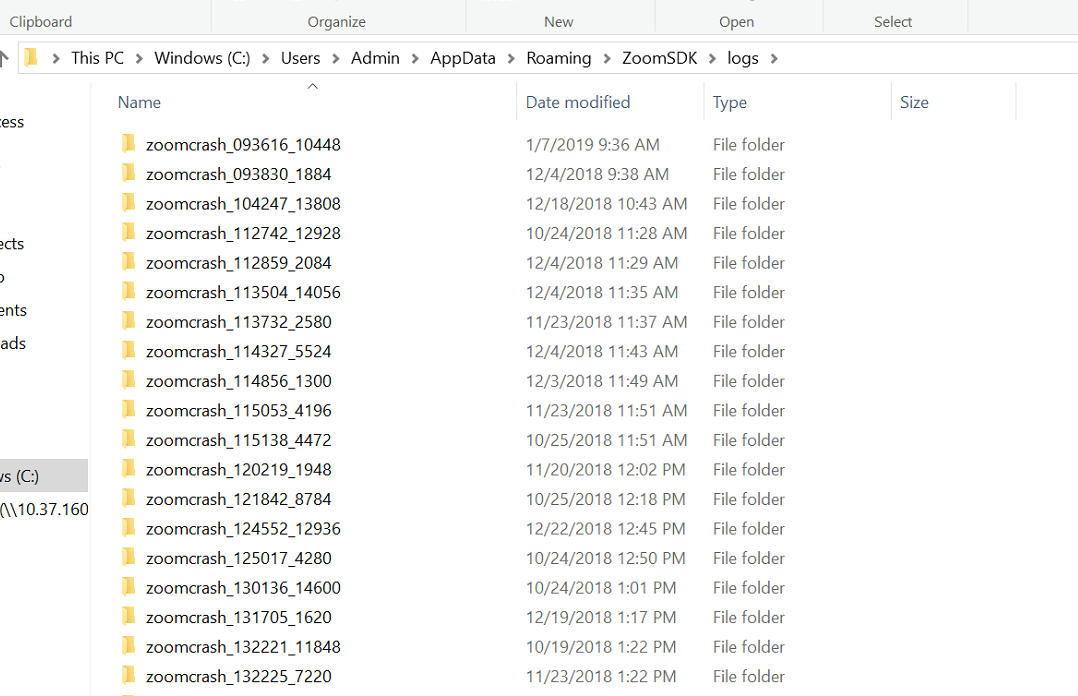The height and width of the screenshot is (696, 1078).
Task: Click date 11/20/2018 12:02 PM
Action: [606, 470]
